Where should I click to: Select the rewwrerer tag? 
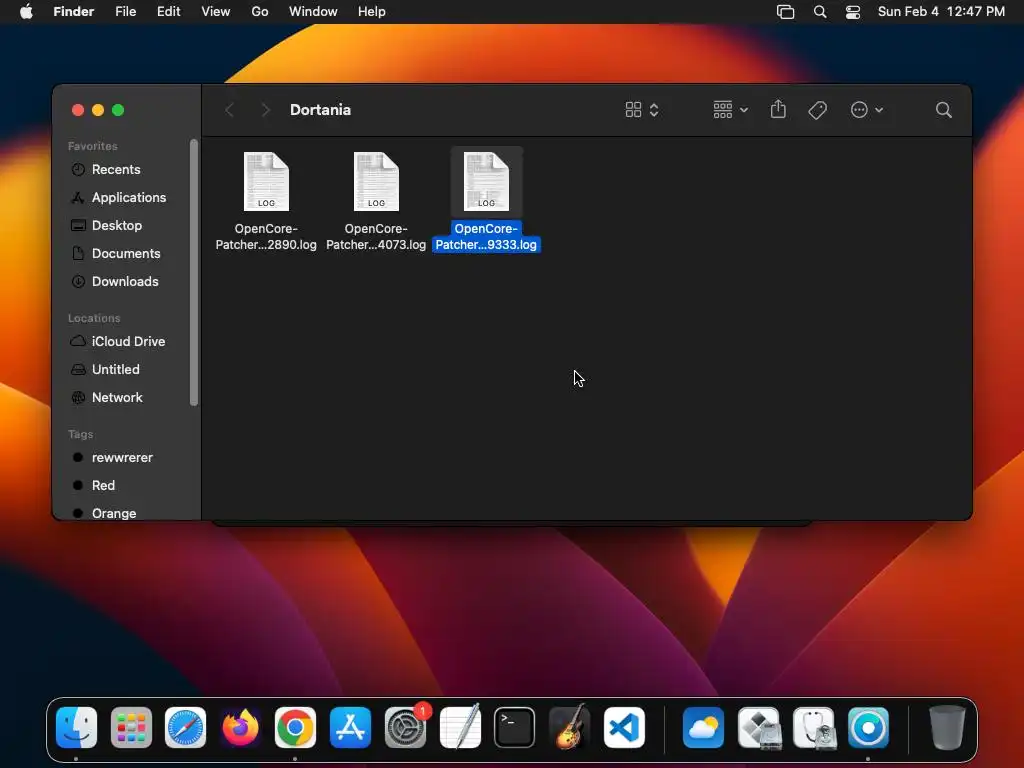(x=122, y=458)
